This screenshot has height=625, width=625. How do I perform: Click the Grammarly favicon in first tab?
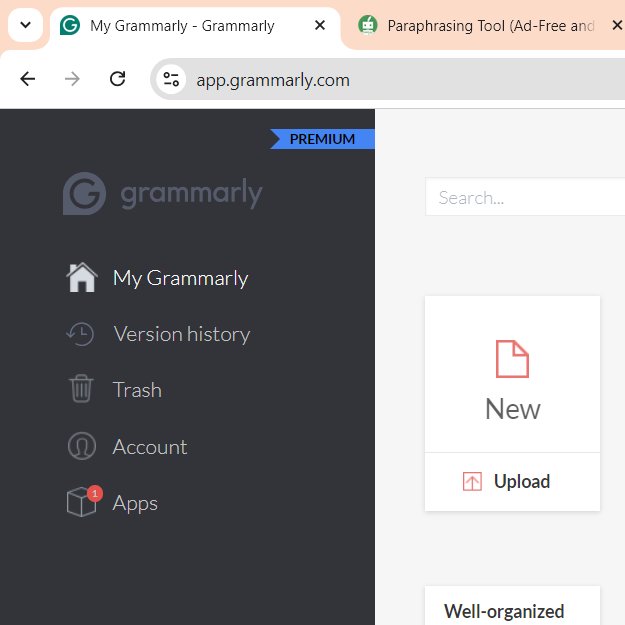pyautogui.click(x=70, y=26)
